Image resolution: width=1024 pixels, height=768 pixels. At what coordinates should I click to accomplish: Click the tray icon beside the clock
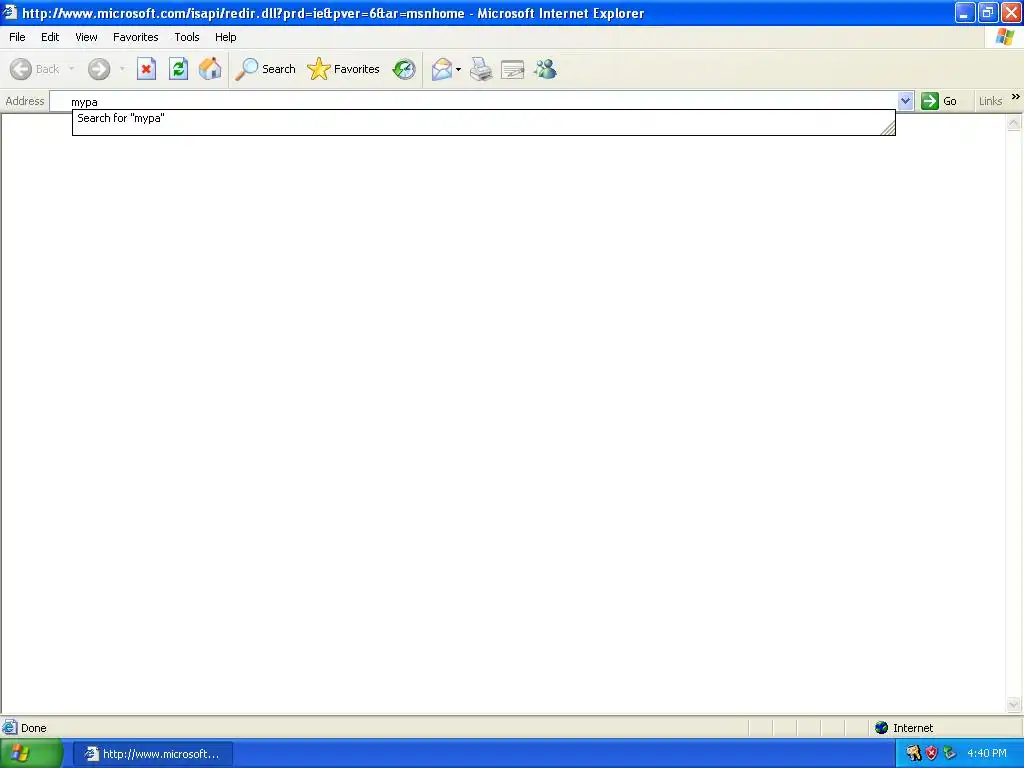pyautogui.click(x=950, y=754)
